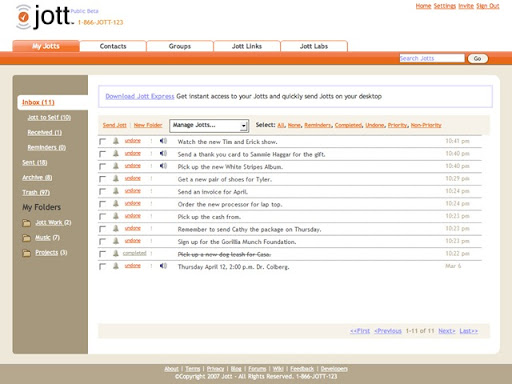Play audio for the White Stripes Album jott

(163, 166)
